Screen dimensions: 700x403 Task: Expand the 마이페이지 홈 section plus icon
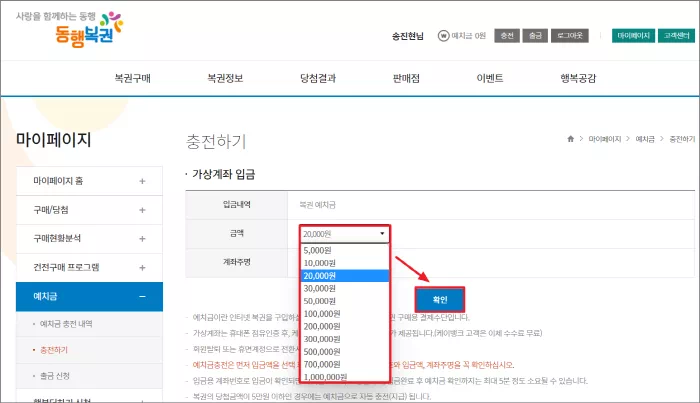click(142, 181)
